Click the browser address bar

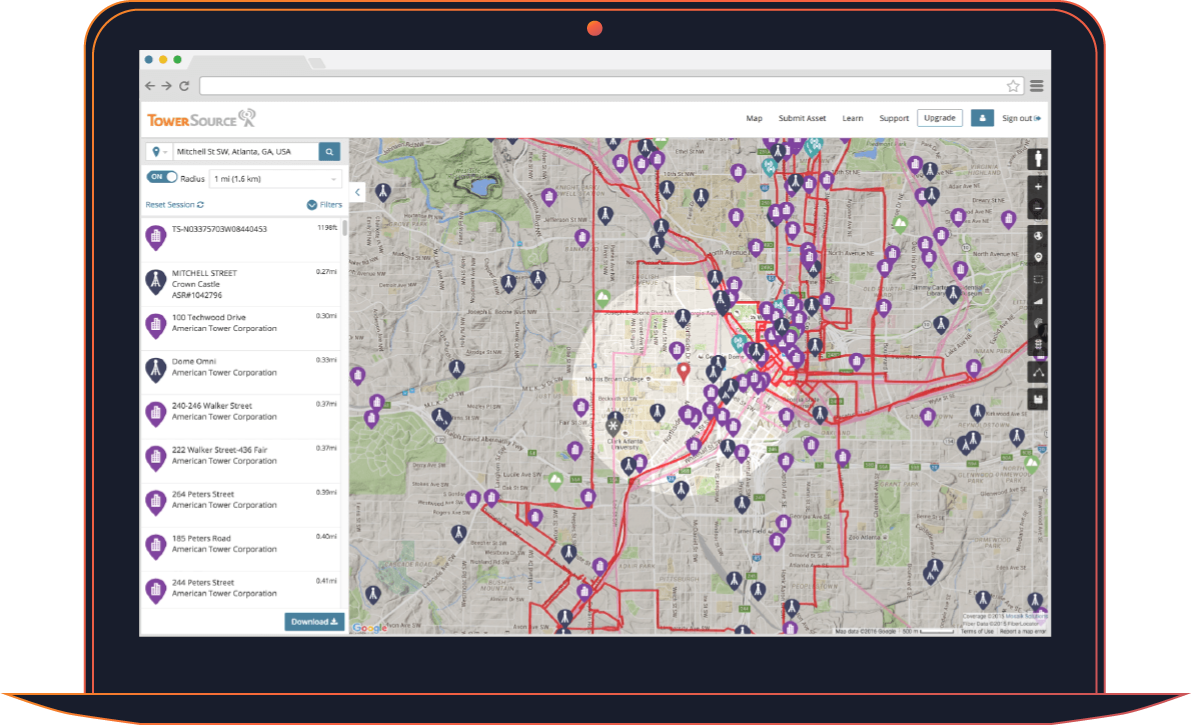[x=611, y=86]
